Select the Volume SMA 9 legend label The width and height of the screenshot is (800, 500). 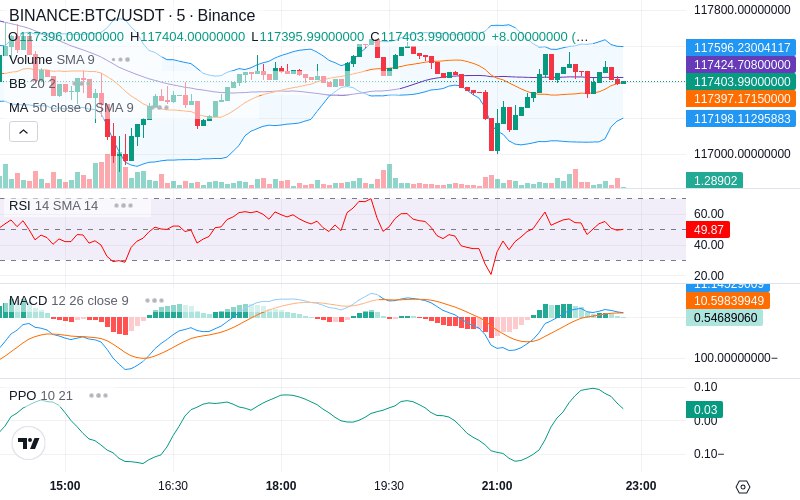[52, 60]
